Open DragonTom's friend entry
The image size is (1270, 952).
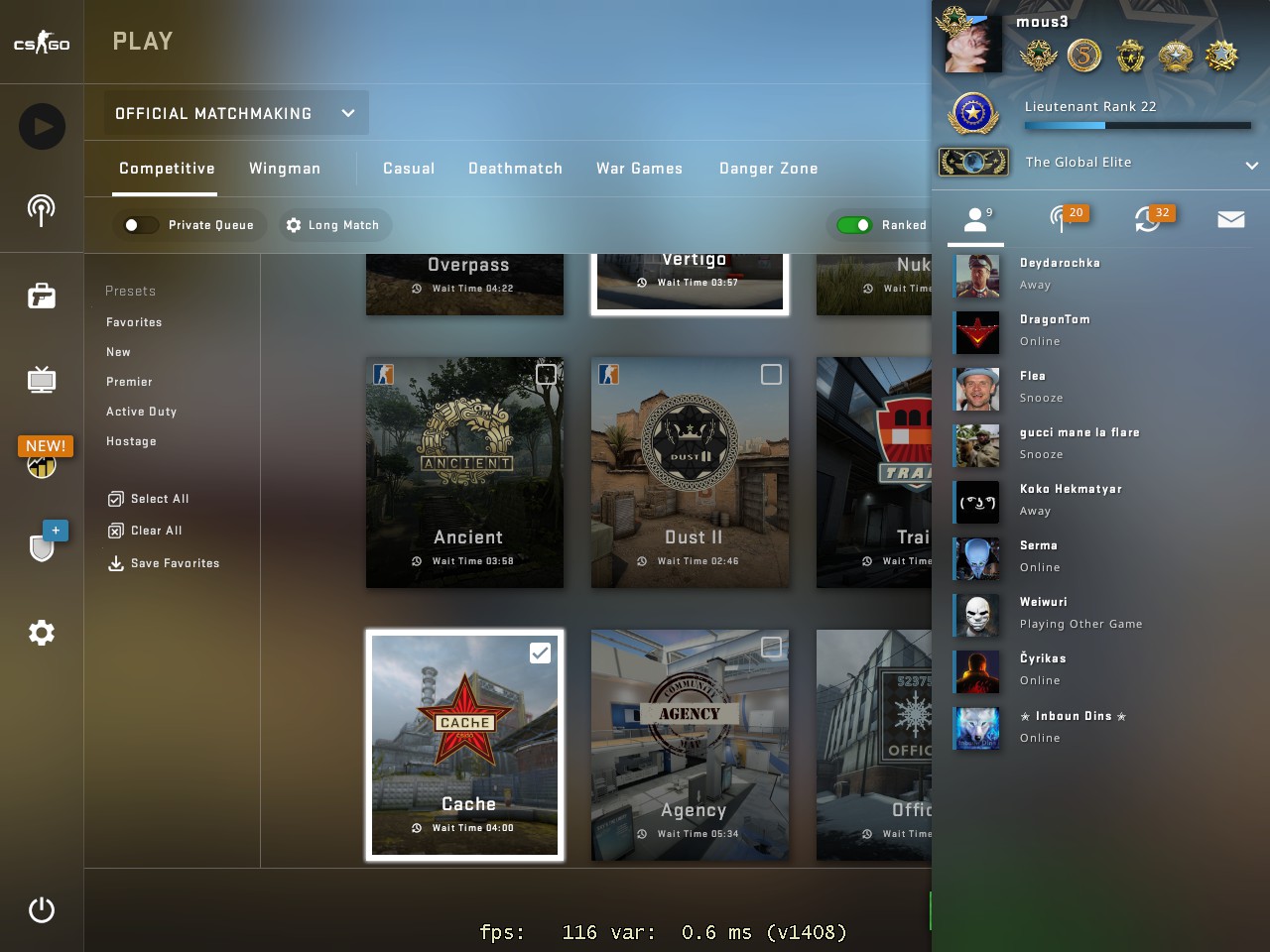[1100, 331]
